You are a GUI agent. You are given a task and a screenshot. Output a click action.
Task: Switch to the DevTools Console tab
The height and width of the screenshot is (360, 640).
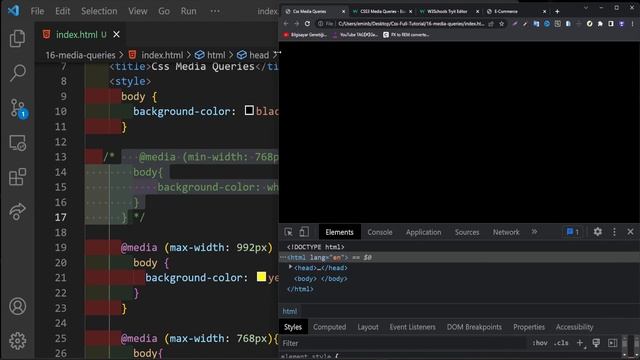(380, 232)
